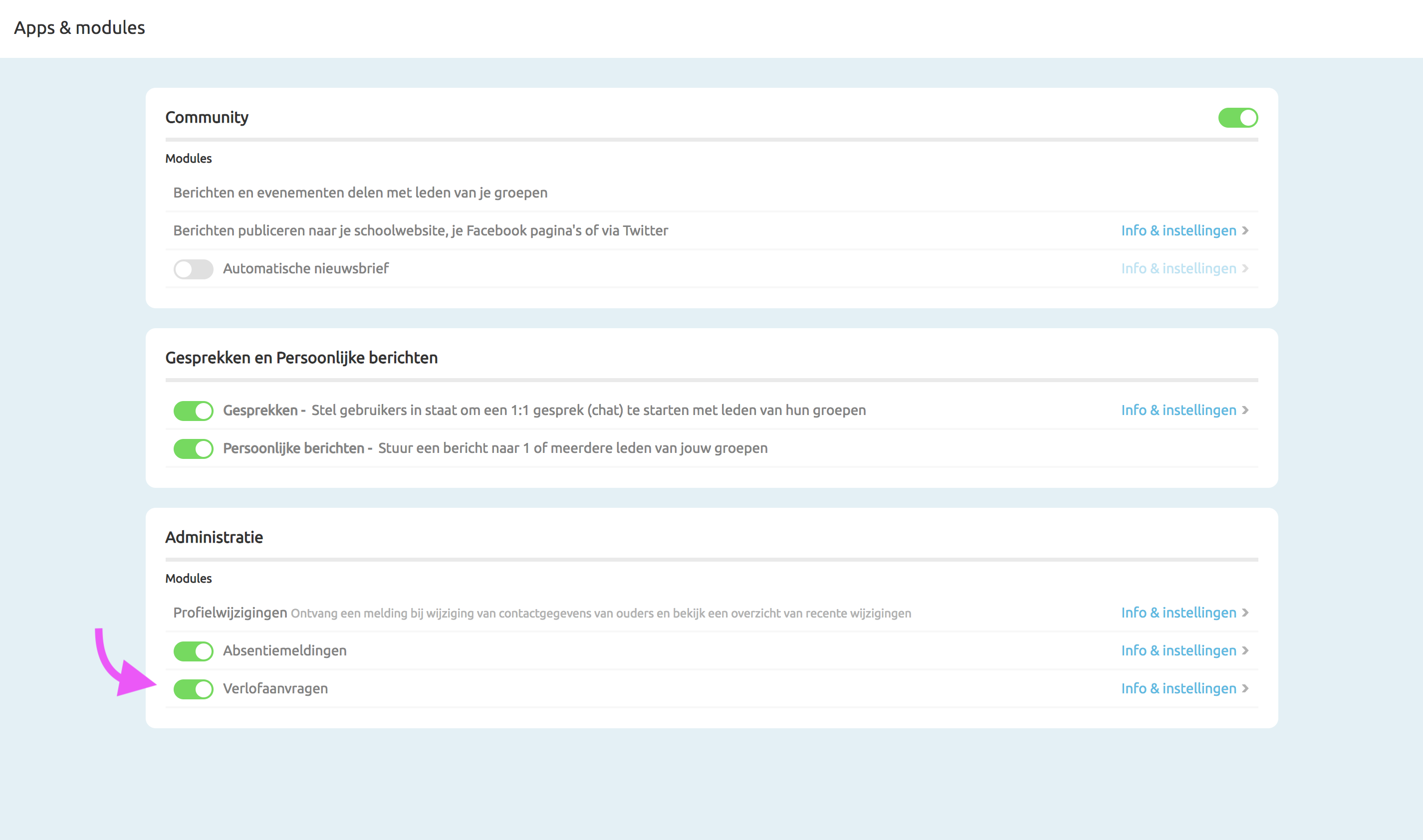Open Info & instellingen for Profielwijzigingen
The image size is (1423, 840).
pyautogui.click(x=1178, y=613)
